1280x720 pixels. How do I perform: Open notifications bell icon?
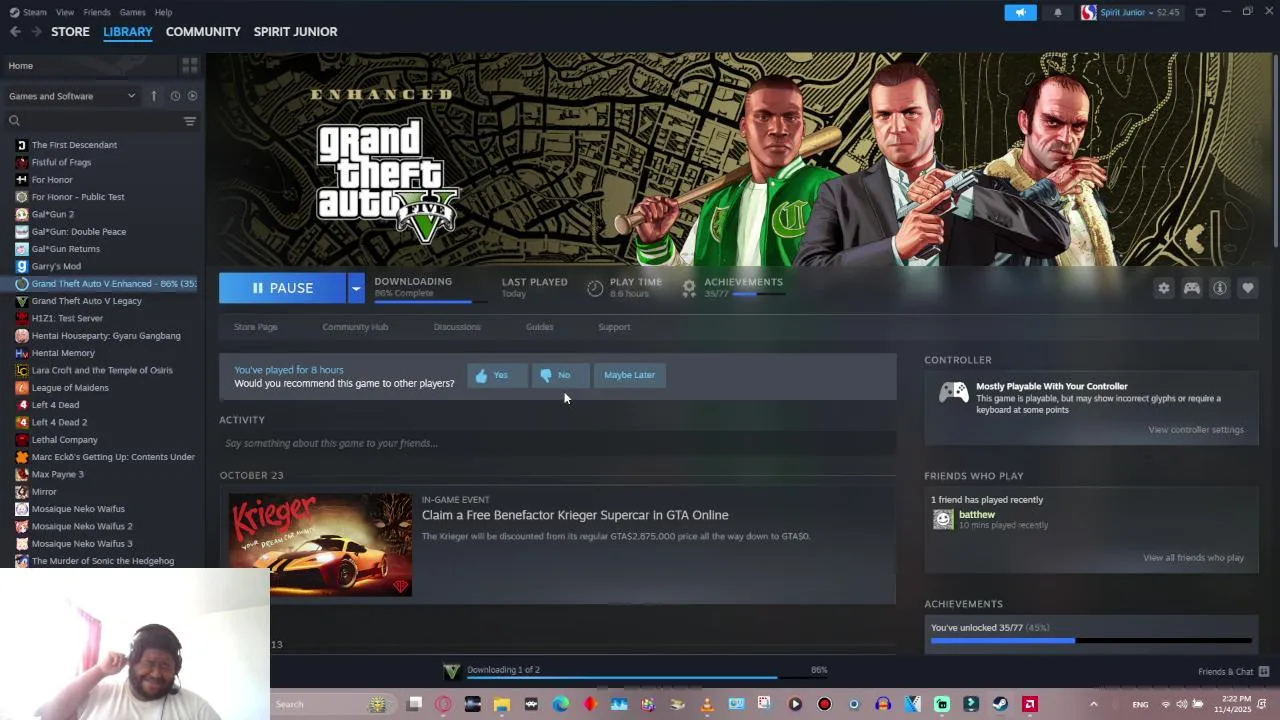click(x=1058, y=12)
